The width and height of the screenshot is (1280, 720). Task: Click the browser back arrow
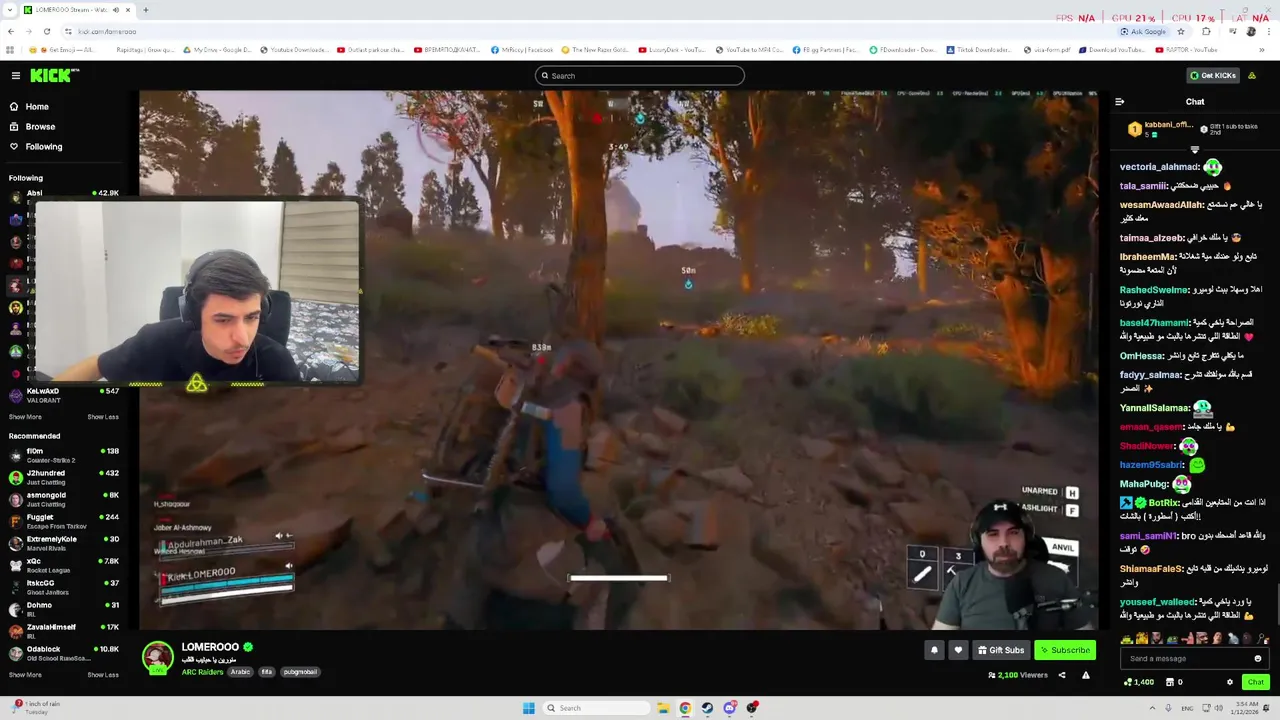[10, 31]
